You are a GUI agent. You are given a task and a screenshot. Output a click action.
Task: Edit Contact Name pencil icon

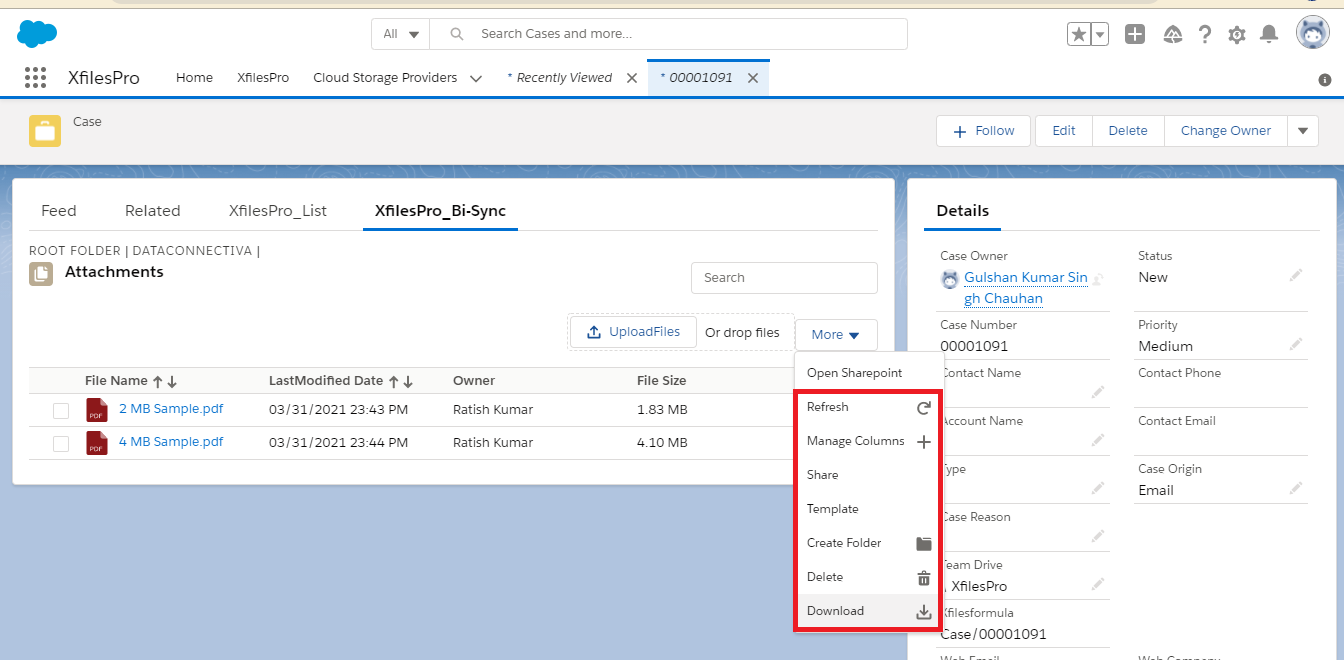[x=1098, y=392]
